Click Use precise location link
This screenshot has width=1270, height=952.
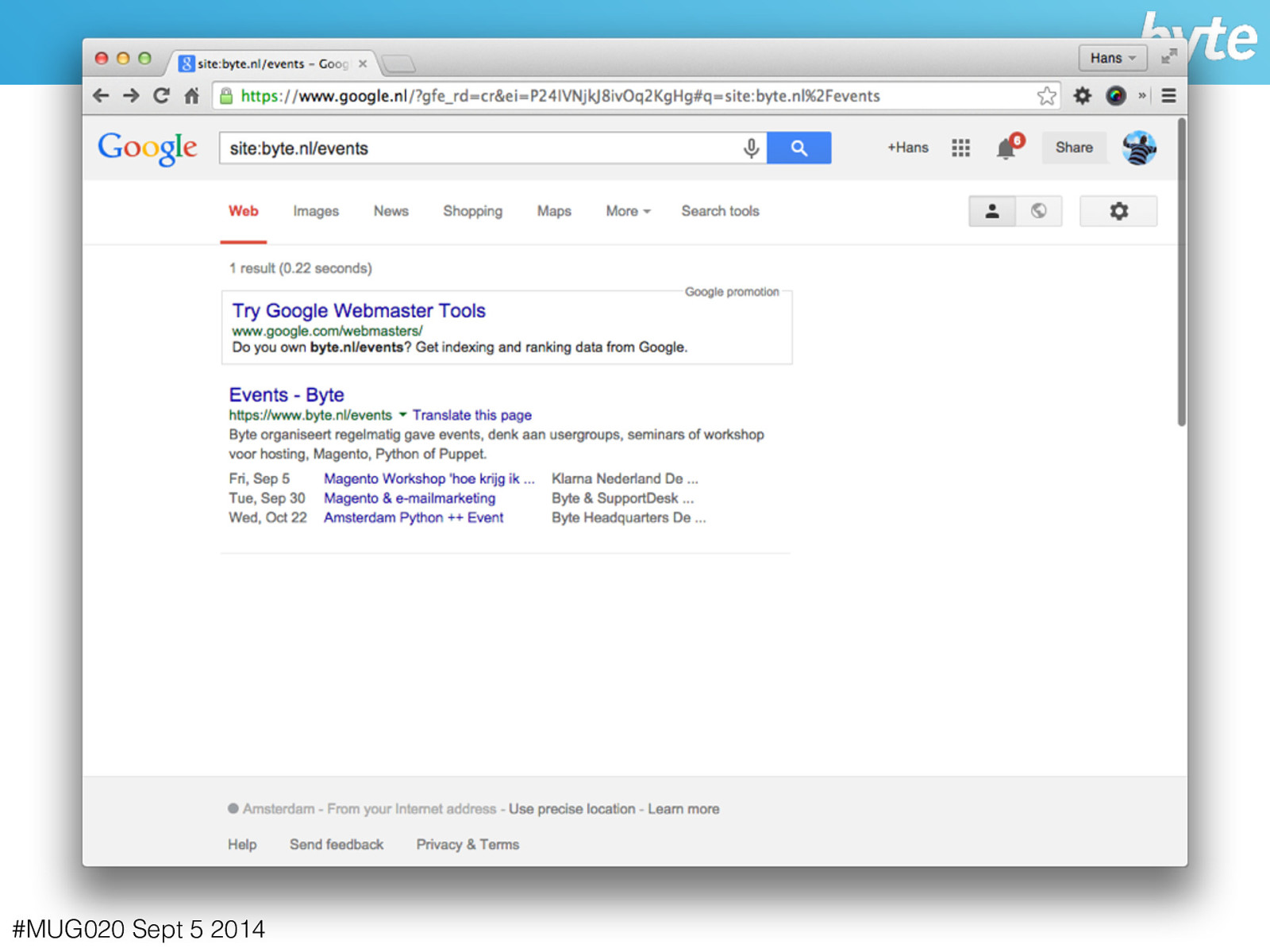[x=572, y=809]
